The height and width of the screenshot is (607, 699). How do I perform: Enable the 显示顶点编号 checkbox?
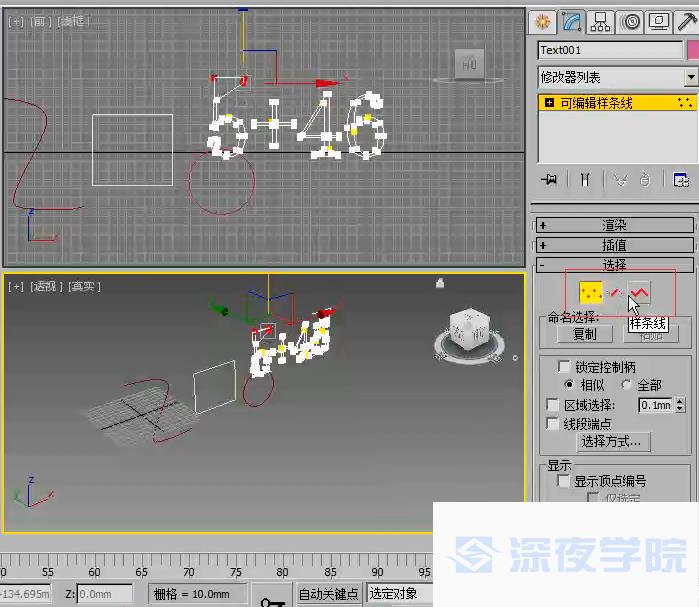(x=564, y=481)
